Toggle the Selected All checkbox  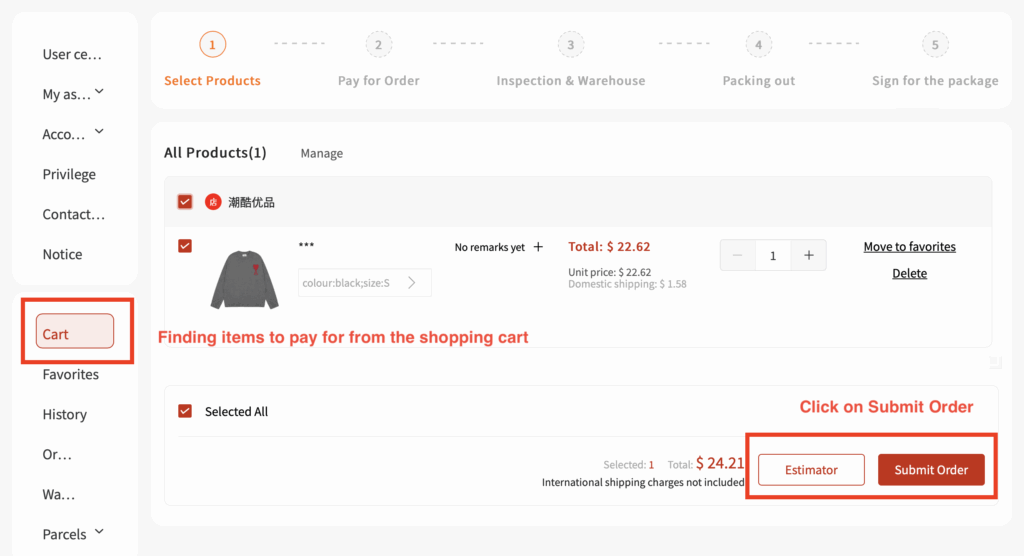(x=185, y=411)
